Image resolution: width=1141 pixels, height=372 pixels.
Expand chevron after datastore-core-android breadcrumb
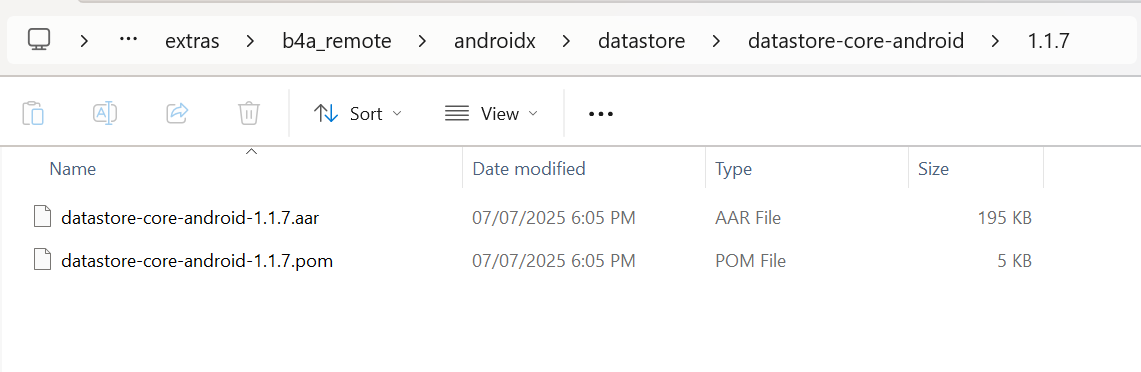click(x=995, y=41)
